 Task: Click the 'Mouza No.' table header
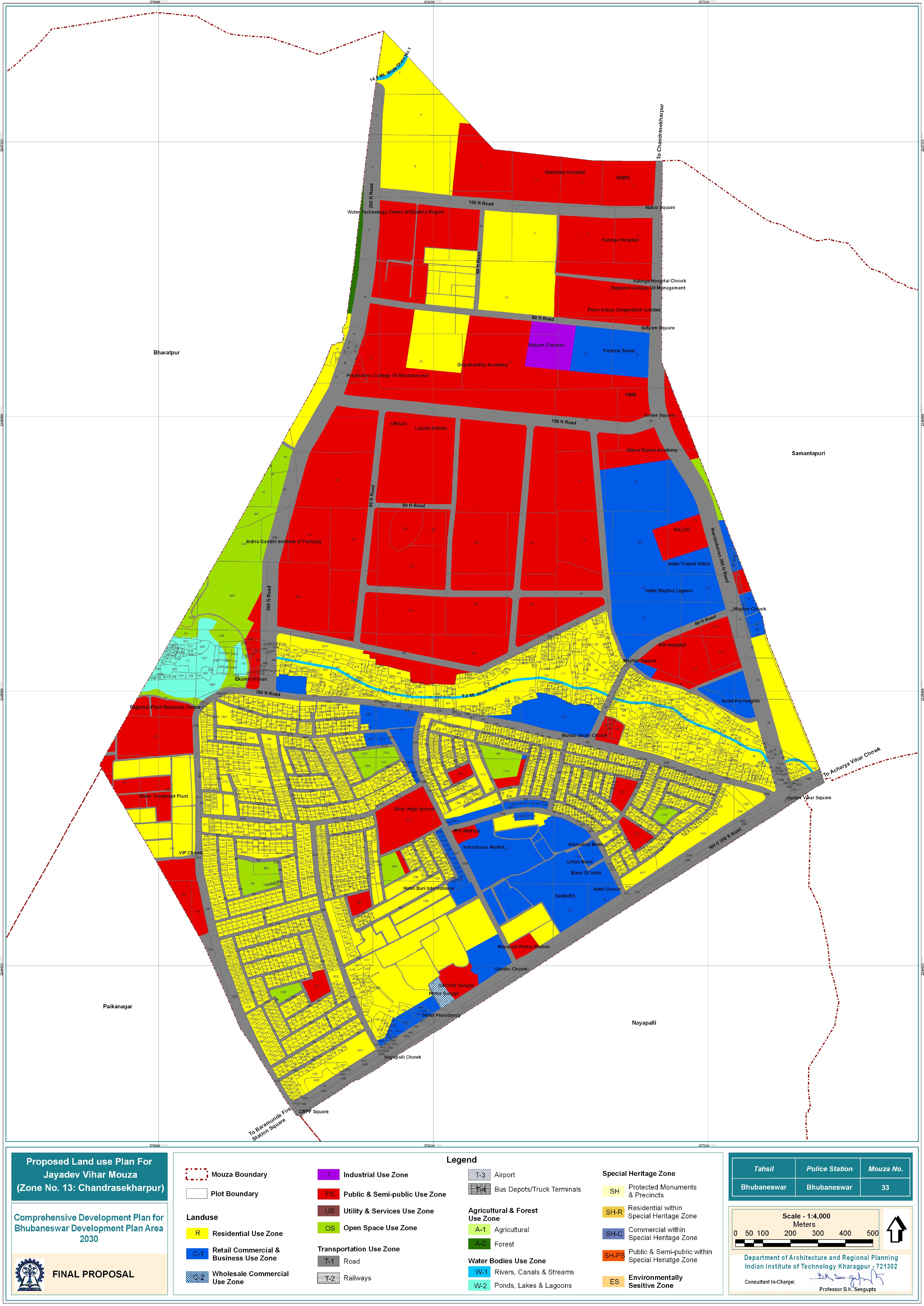(885, 1169)
